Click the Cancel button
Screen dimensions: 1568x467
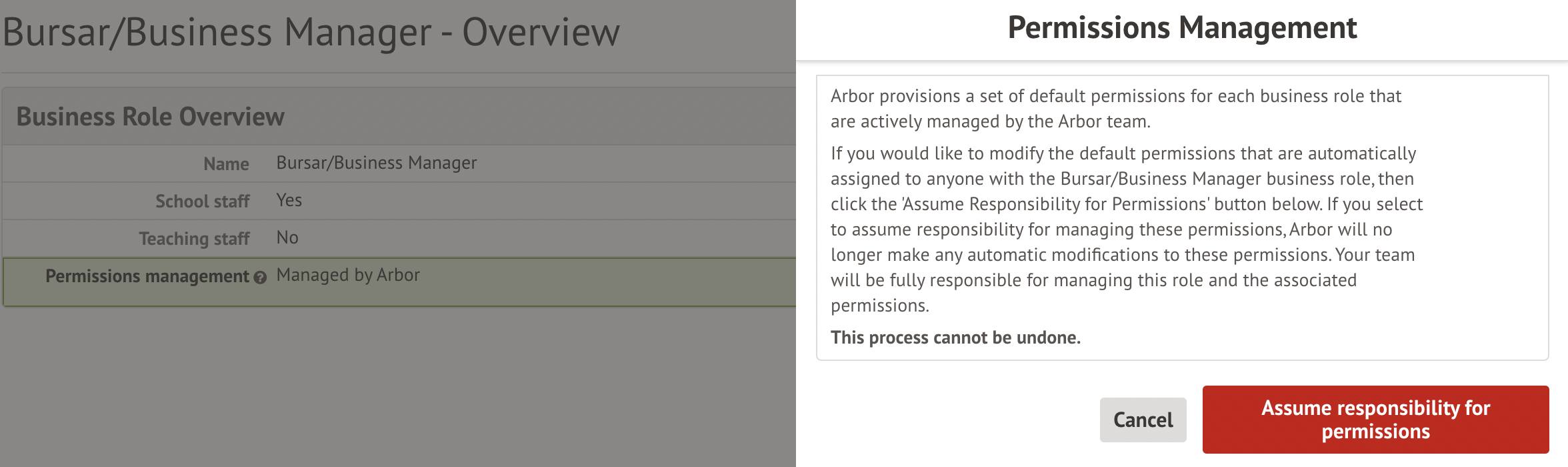1143,420
